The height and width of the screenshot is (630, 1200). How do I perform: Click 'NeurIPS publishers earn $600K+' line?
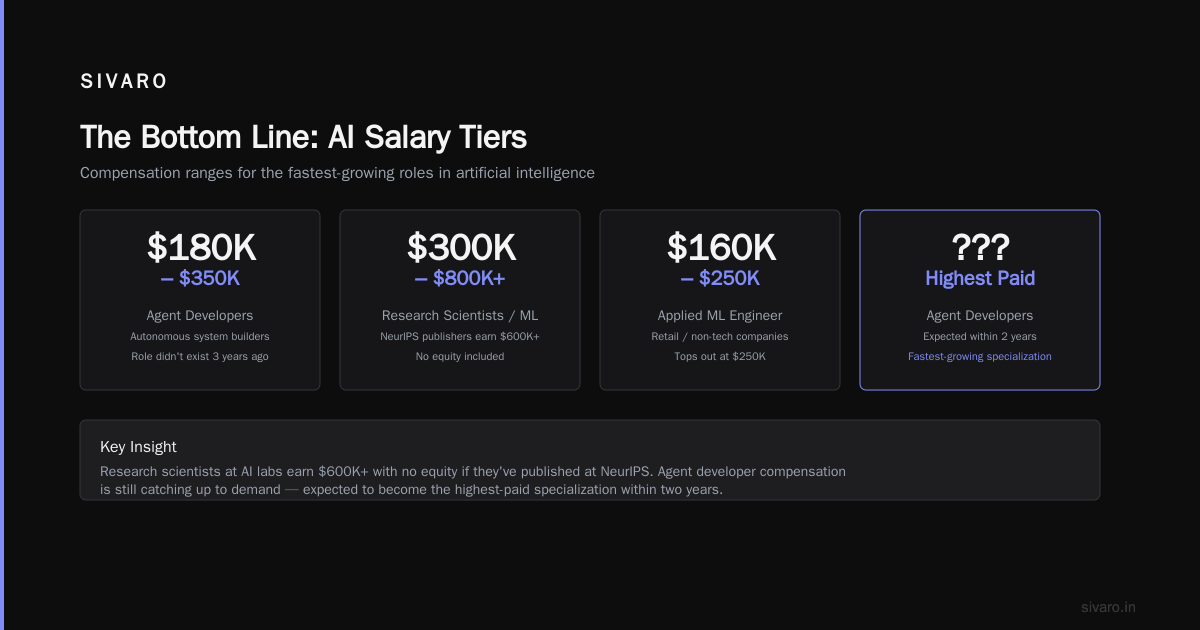tap(460, 336)
